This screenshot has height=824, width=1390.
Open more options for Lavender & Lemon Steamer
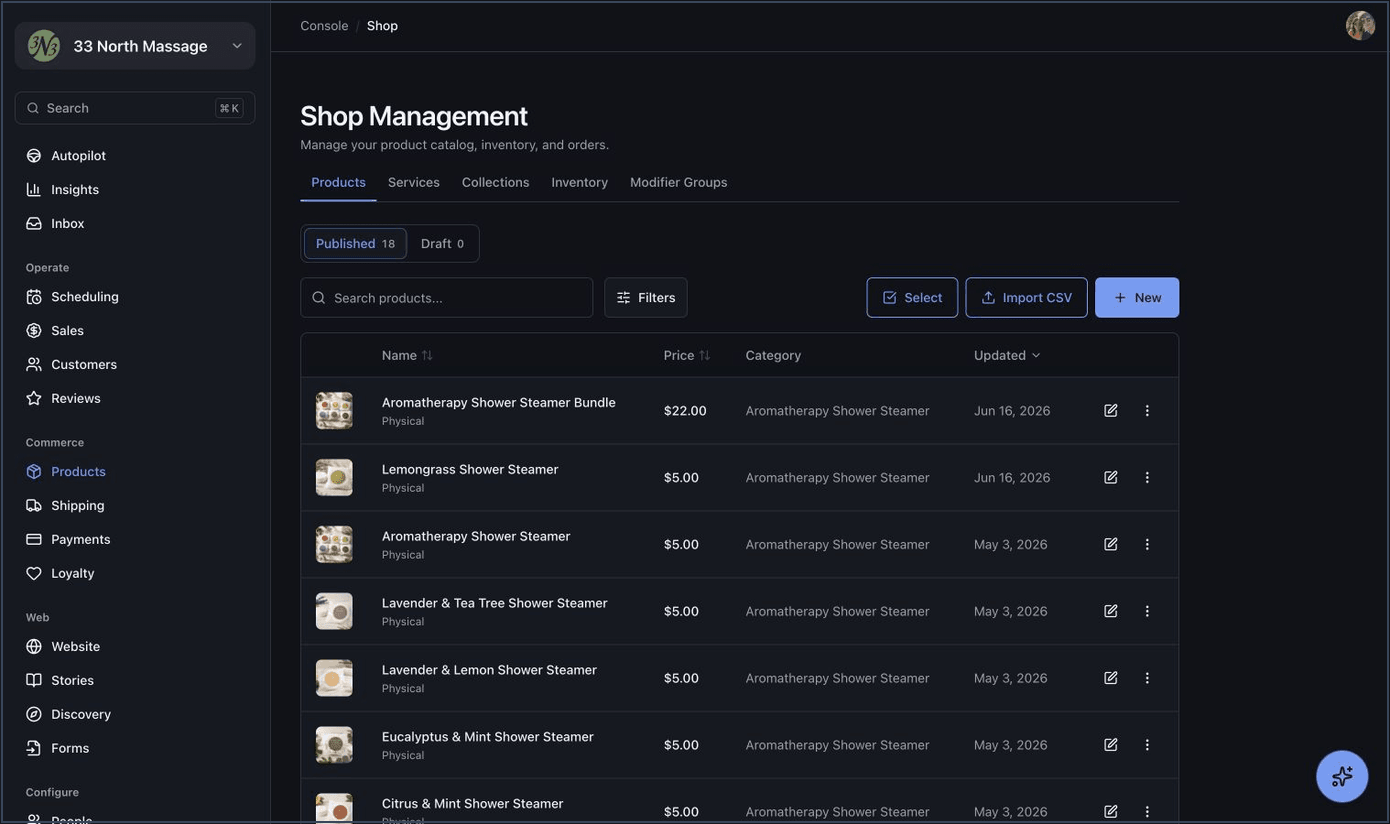(1147, 678)
